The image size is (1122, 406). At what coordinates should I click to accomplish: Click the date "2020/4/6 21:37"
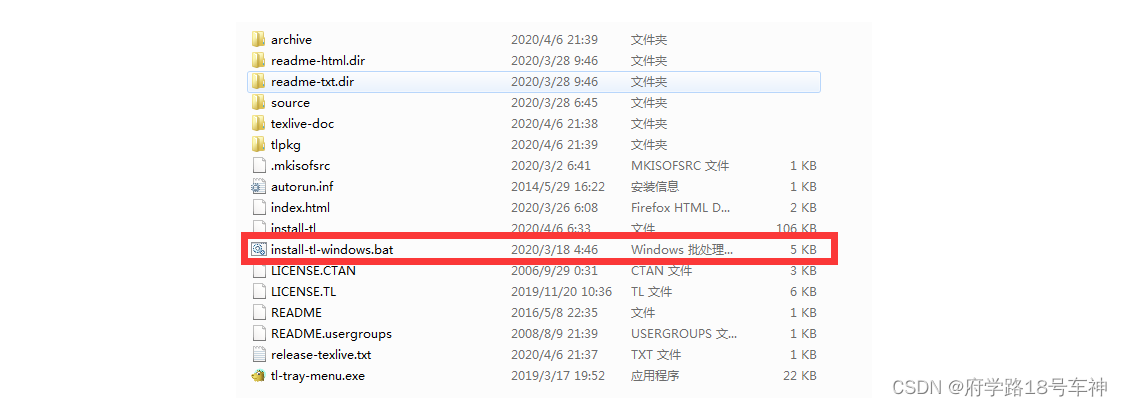pos(555,354)
